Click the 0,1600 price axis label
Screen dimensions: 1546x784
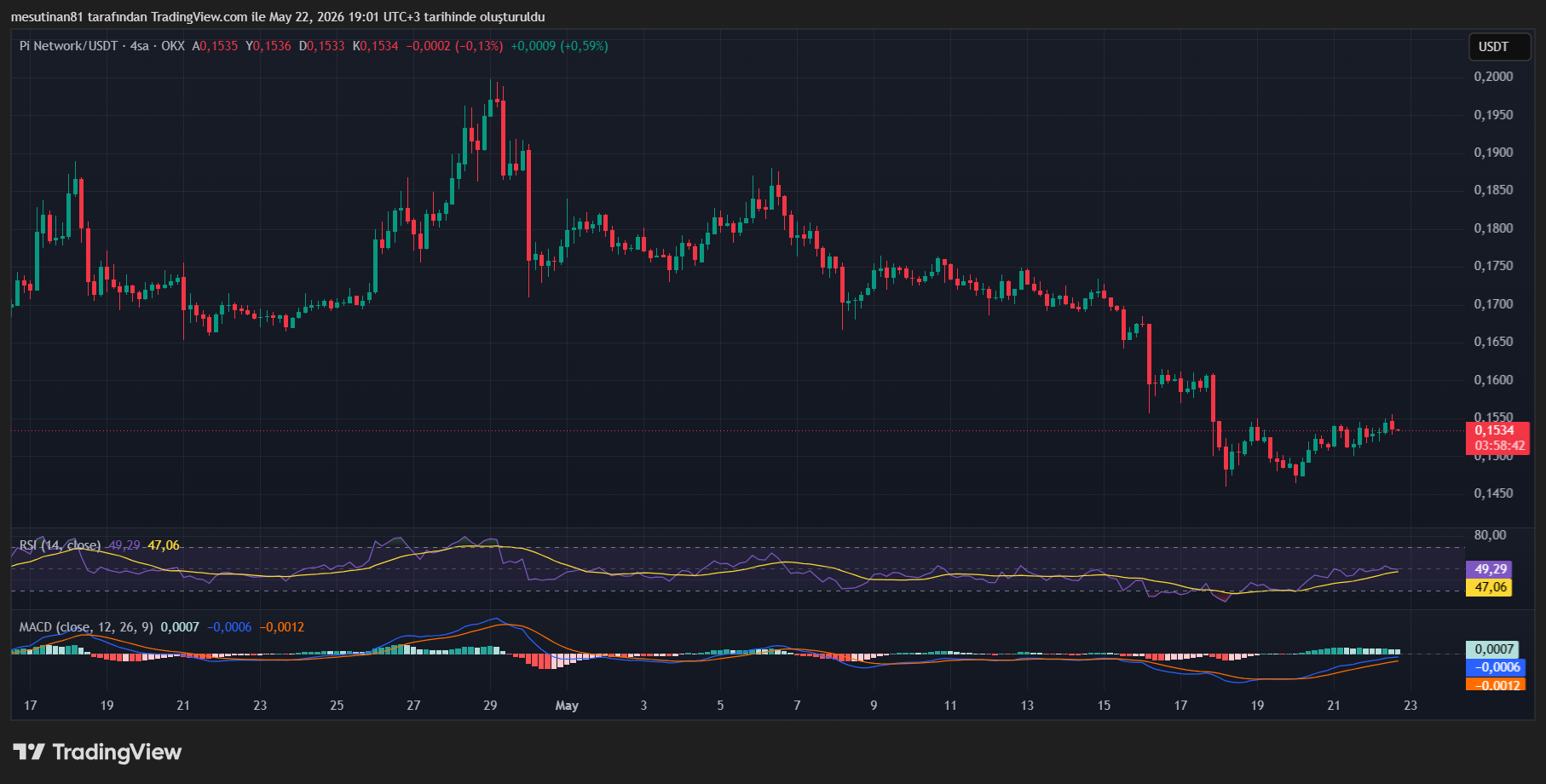pos(1494,380)
